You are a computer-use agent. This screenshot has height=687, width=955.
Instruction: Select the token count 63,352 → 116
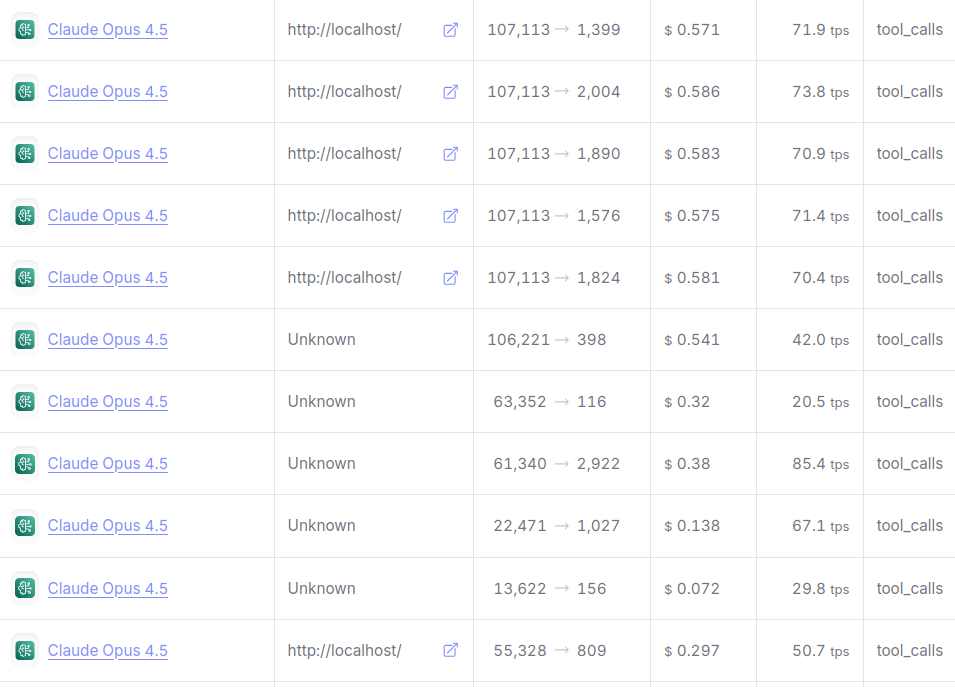pyautogui.click(x=550, y=402)
